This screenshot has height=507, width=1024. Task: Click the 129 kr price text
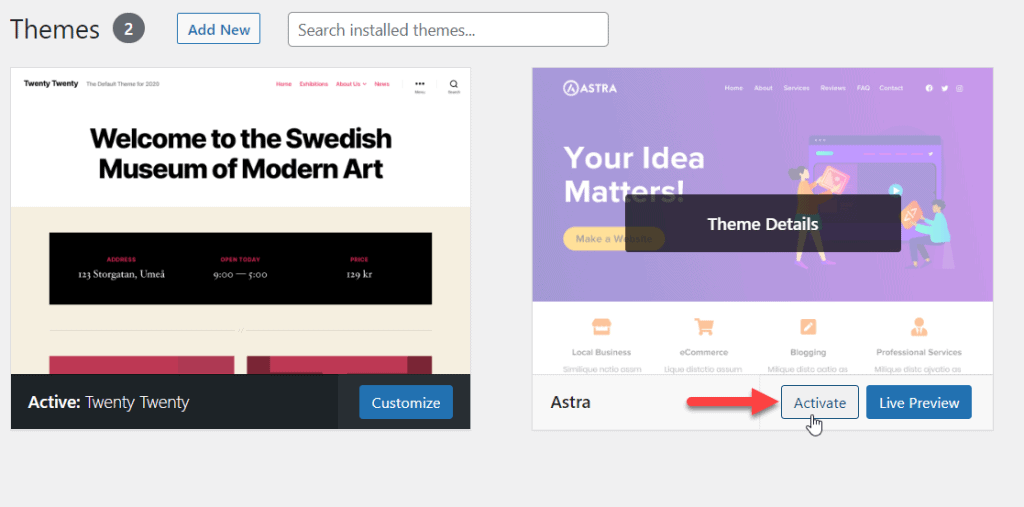[x=359, y=274]
